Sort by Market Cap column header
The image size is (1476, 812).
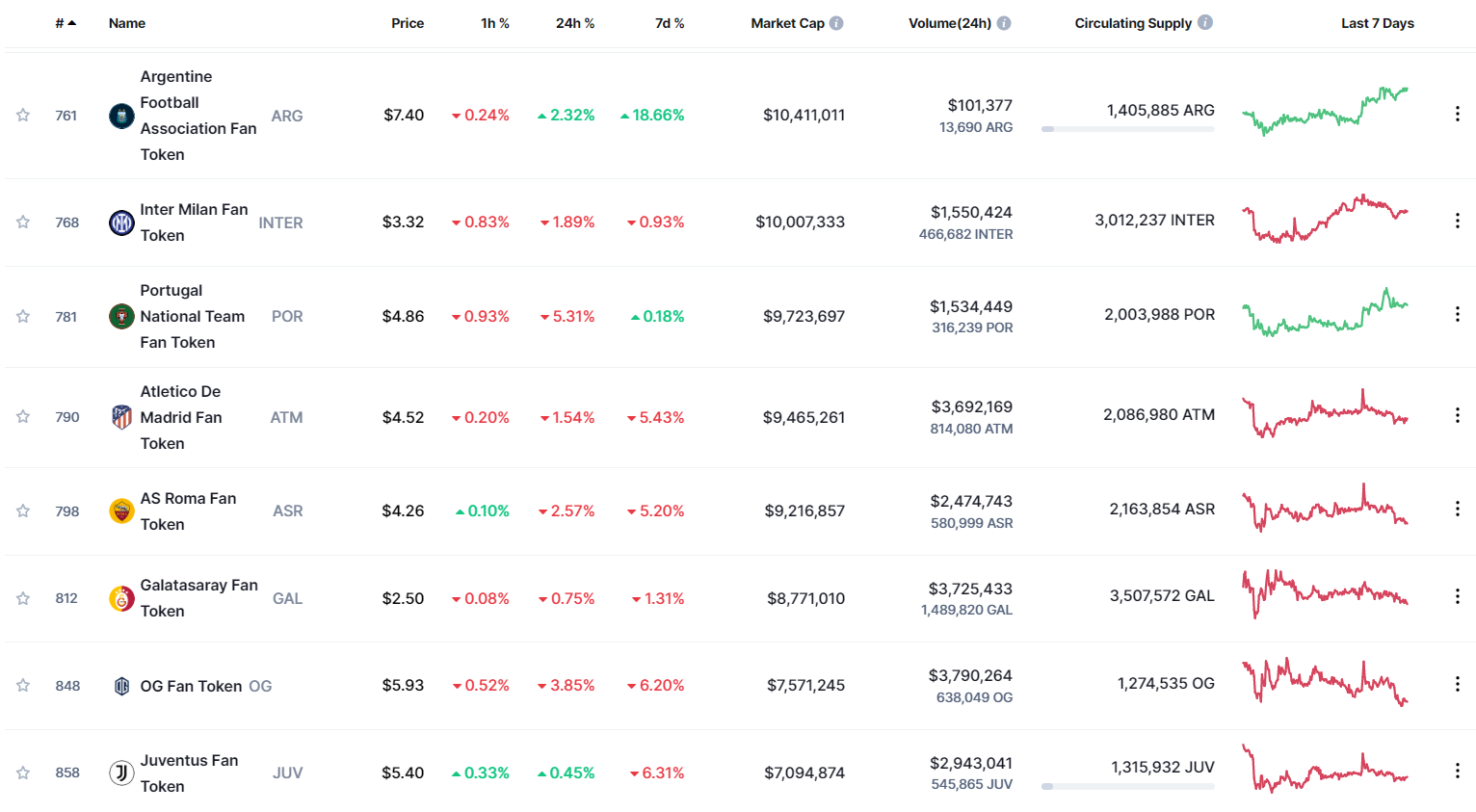click(x=787, y=23)
